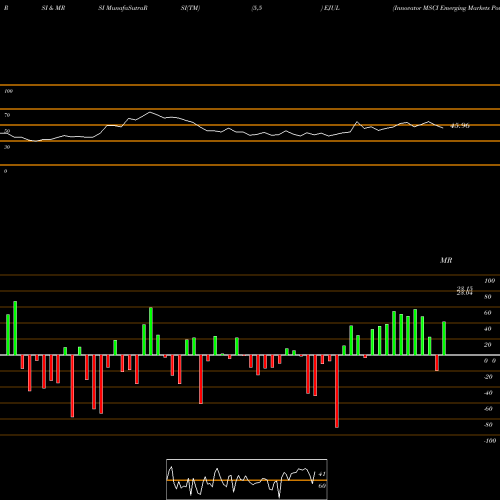Click the '0 0' zero label on MR axis
Screen dimensions: 500x500
(x=490, y=361)
